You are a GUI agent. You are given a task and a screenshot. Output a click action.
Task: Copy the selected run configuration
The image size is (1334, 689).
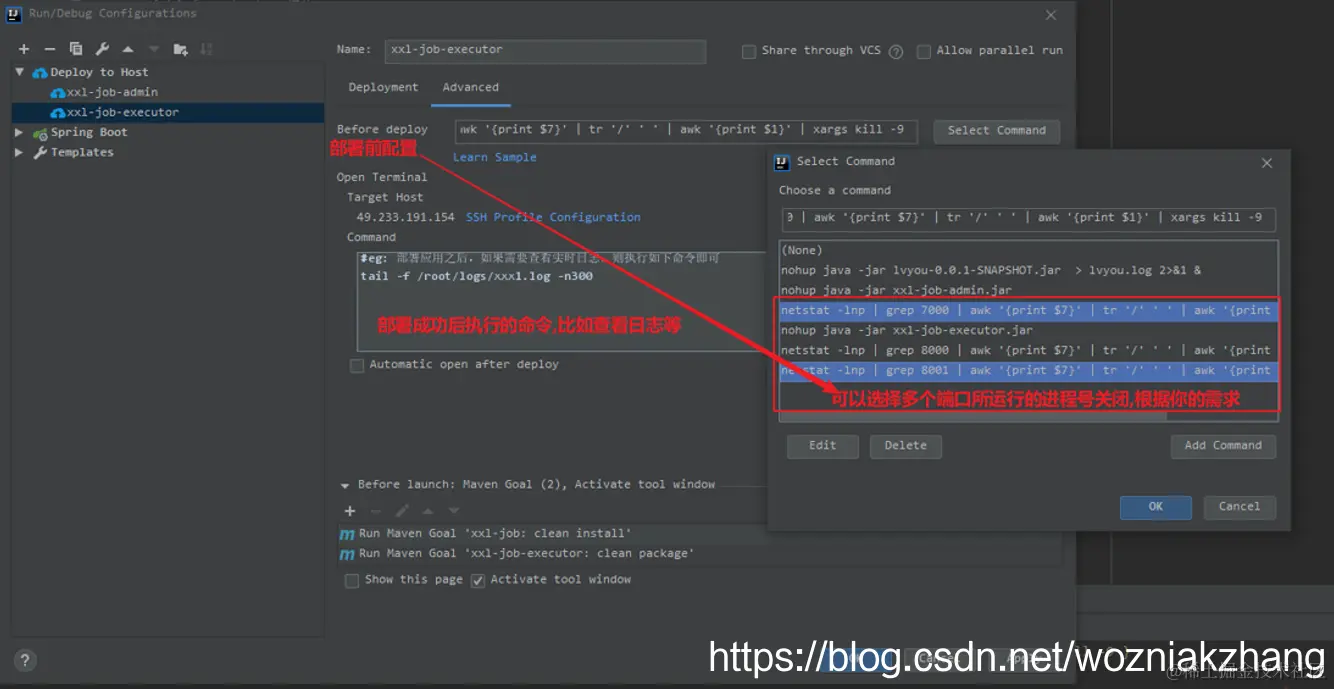pos(76,49)
